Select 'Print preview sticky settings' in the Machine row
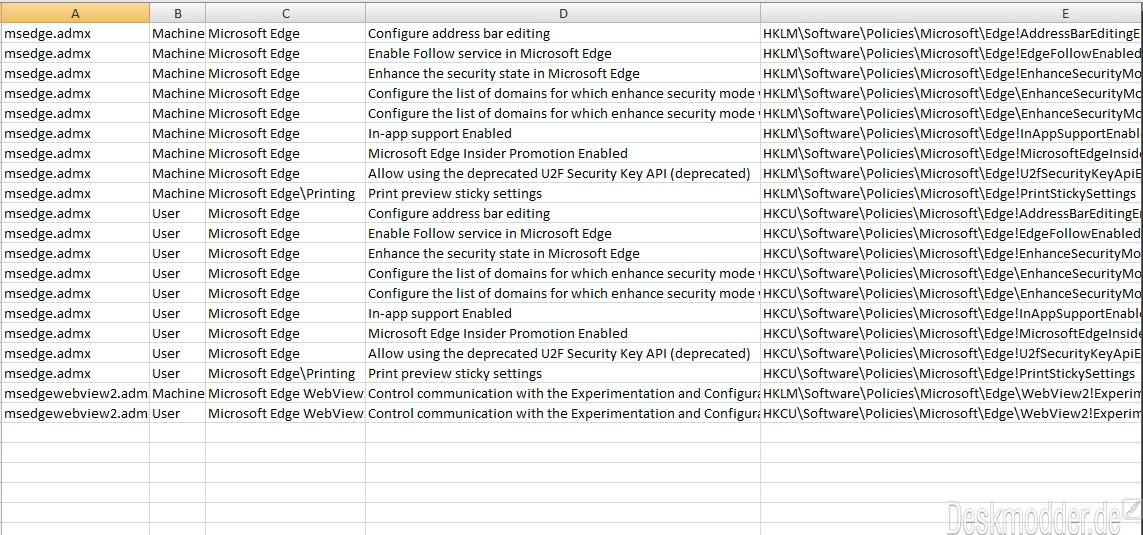 click(x=563, y=194)
